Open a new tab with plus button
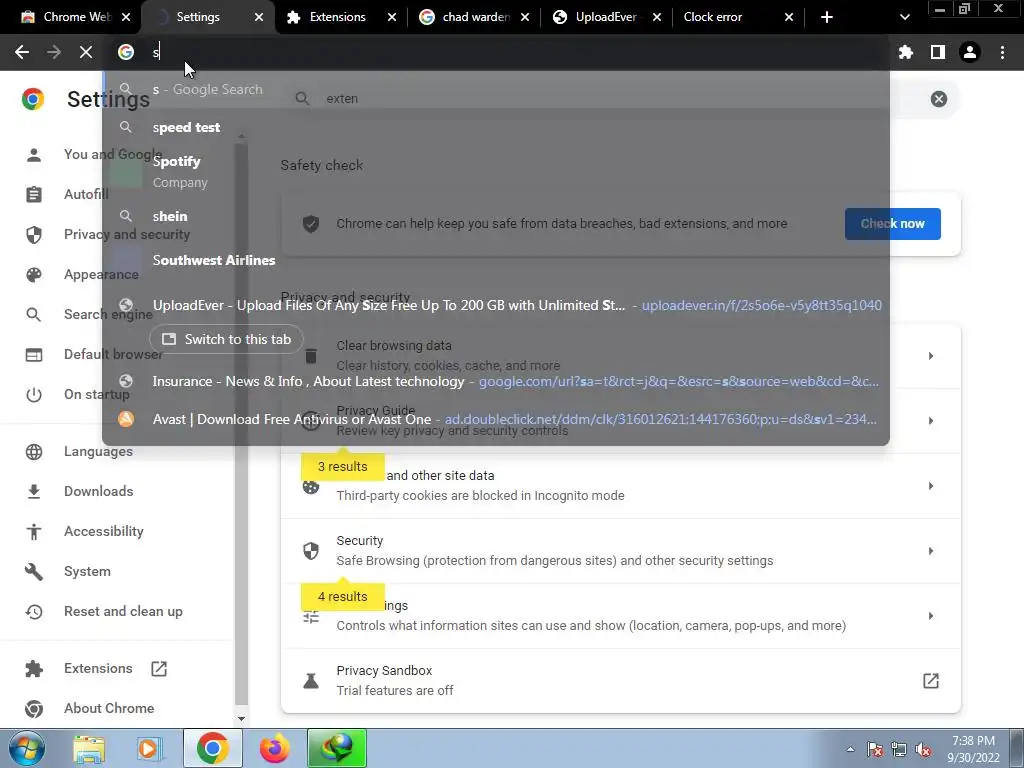 [827, 17]
